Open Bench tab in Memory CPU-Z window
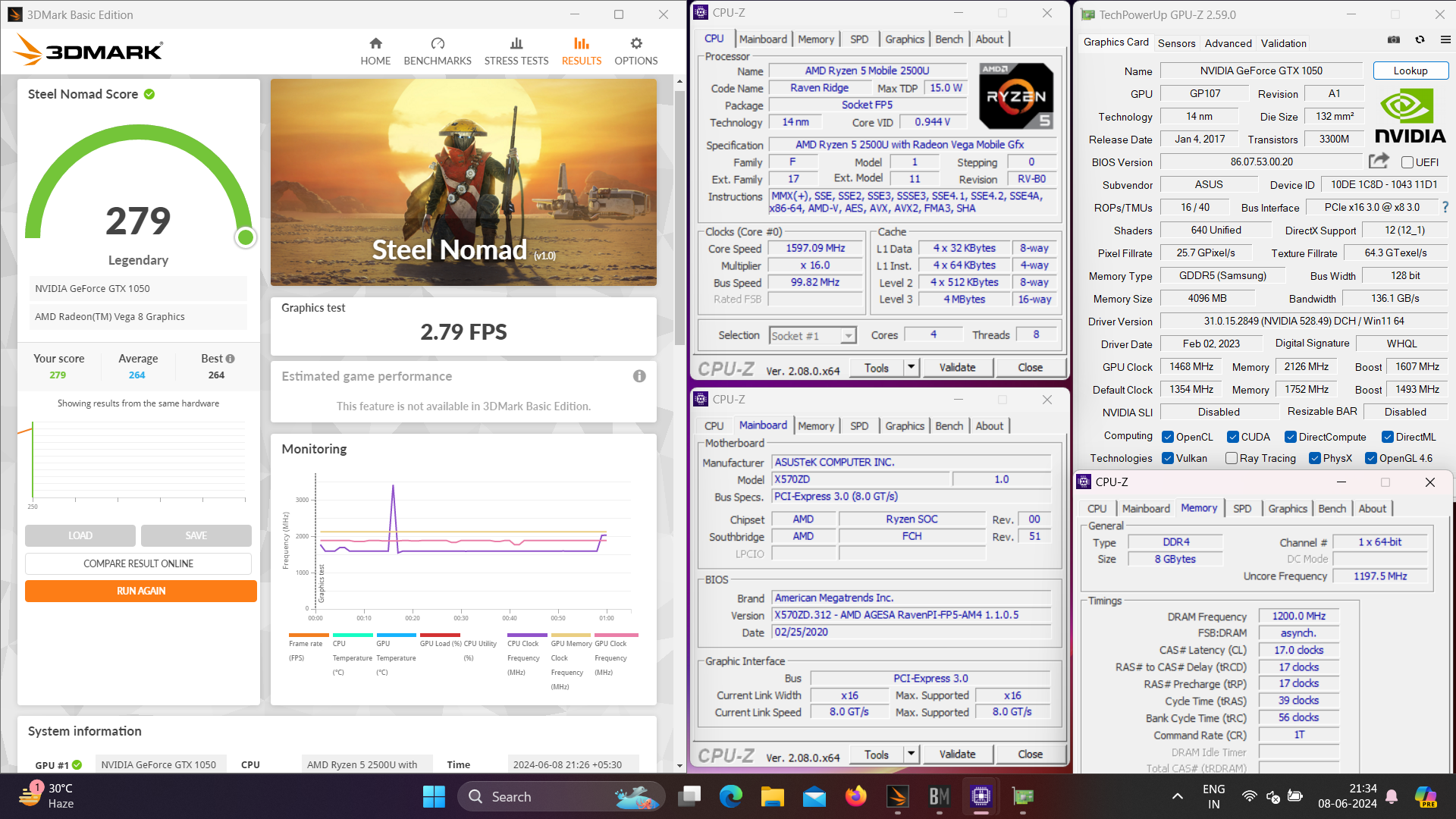The height and width of the screenshot is (819, 1456). (x=1332, y=509)
